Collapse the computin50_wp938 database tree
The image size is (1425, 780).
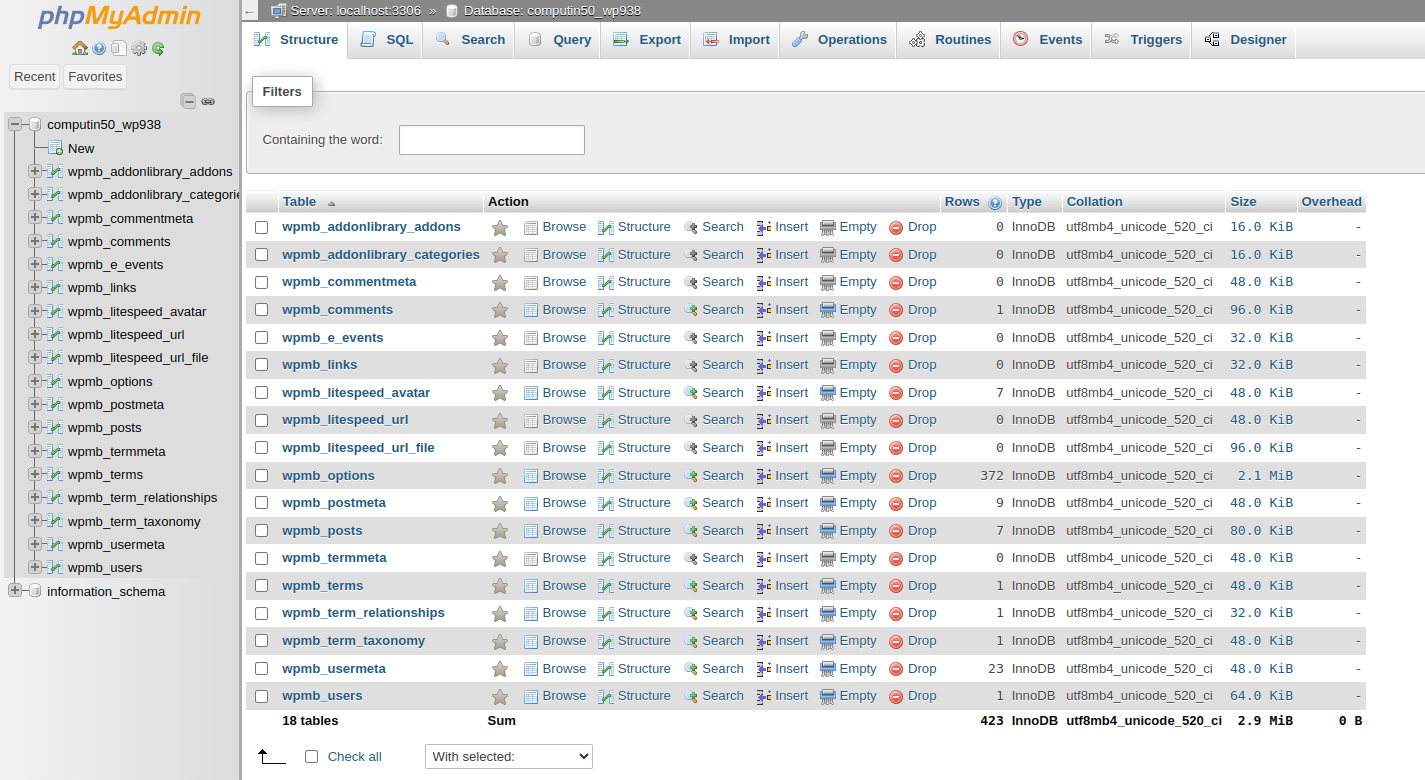(14, 124)
